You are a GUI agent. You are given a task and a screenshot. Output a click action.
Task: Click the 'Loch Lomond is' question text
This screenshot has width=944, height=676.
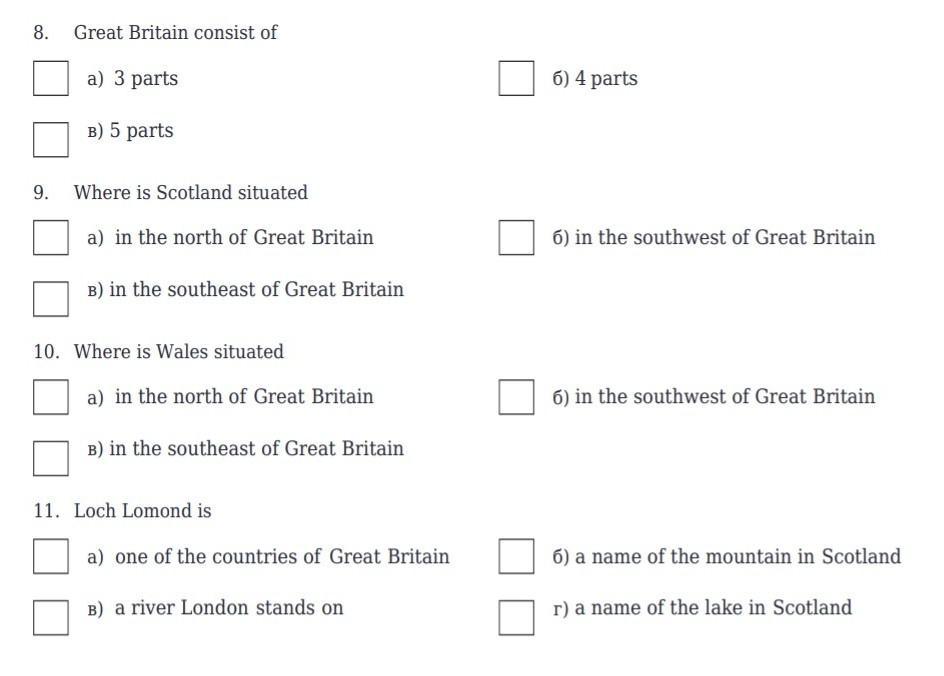143,511
